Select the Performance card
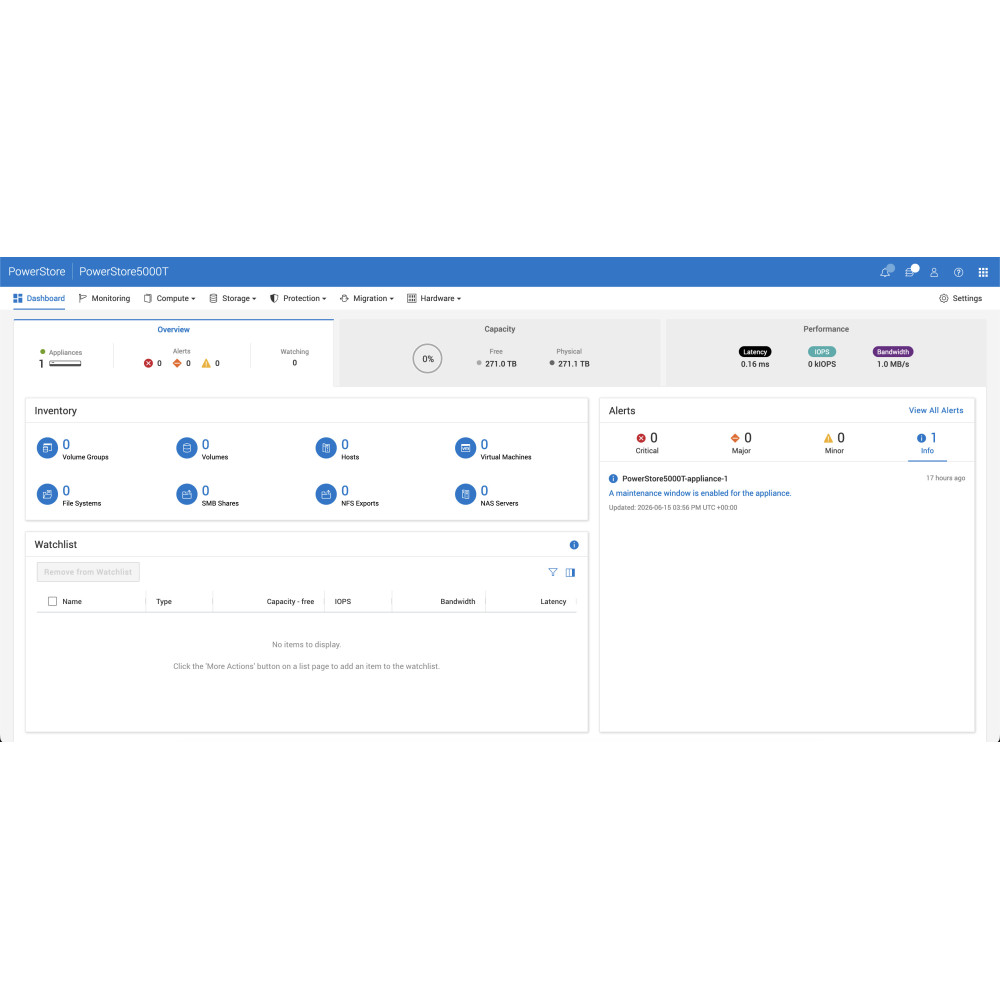Image resolution: width=1000 pixels, height=1000 pixels. coord(826,353)
